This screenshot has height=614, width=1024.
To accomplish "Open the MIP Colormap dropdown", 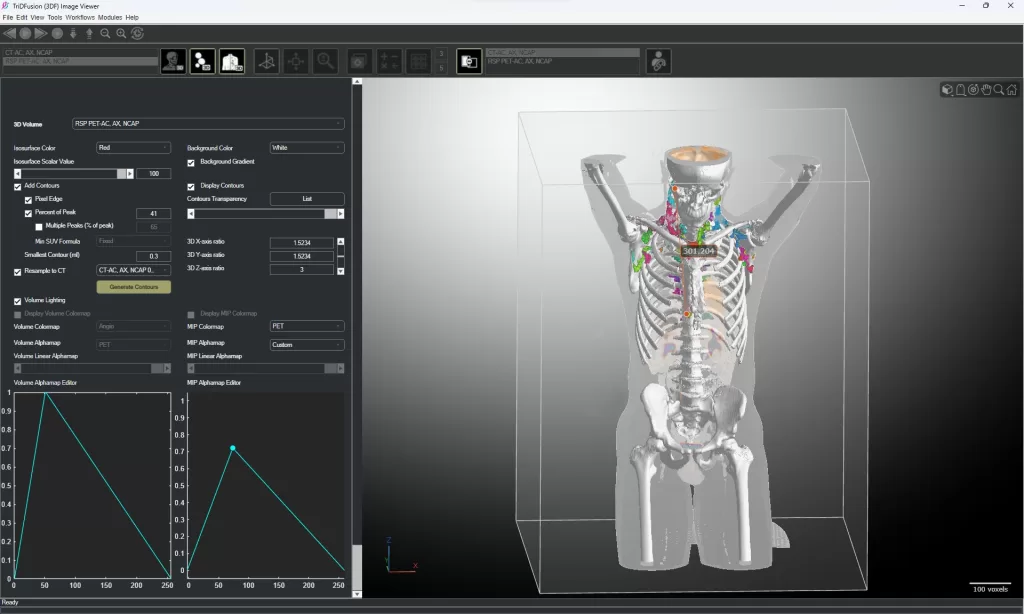I will [306, 326].
